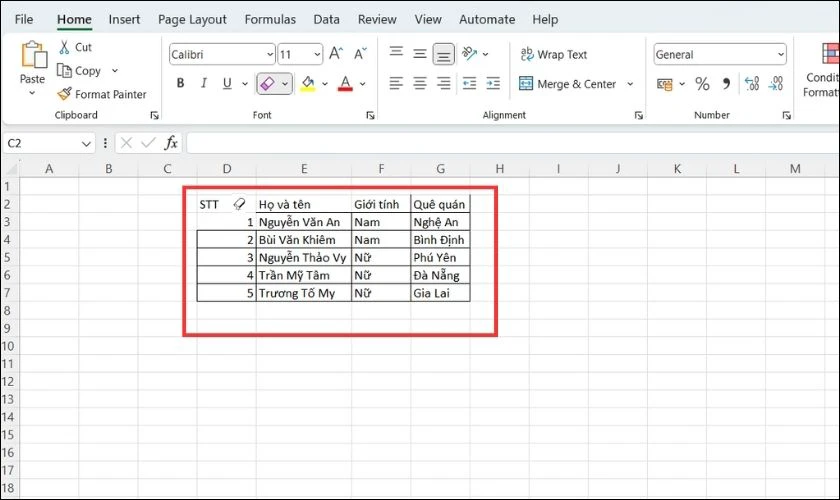
Task: Select column header E
Action: pyautogui.click(x=304, y=169)
